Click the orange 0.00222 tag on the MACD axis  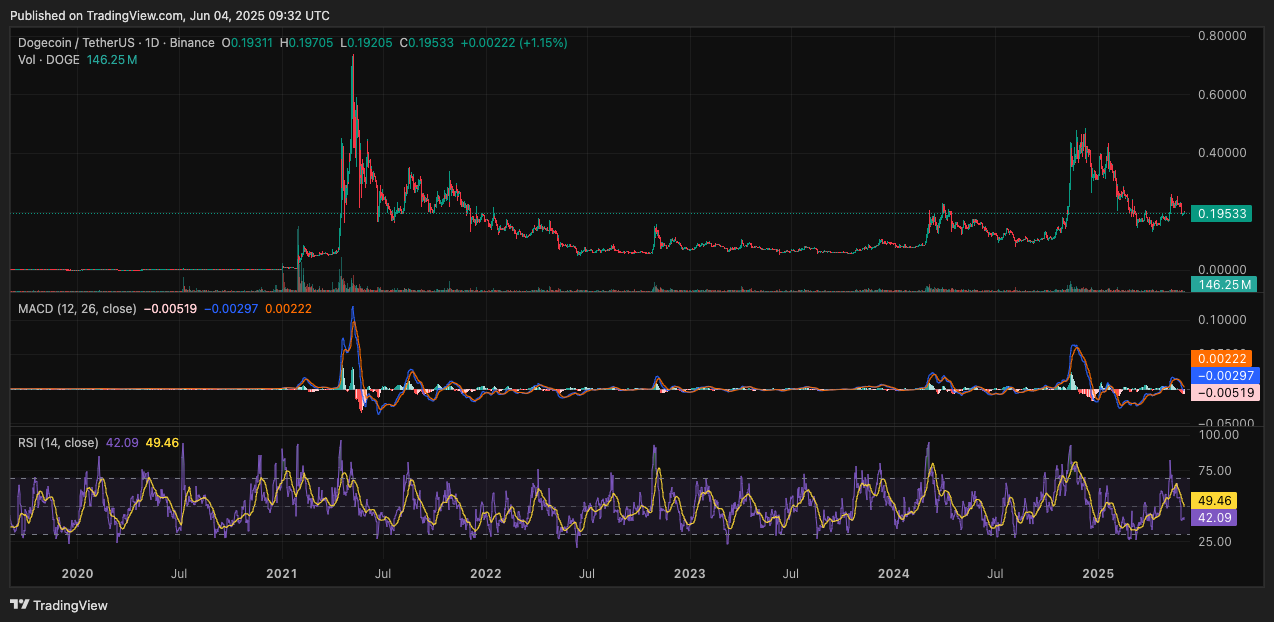pyautogui.click(x=1221, y=358)
